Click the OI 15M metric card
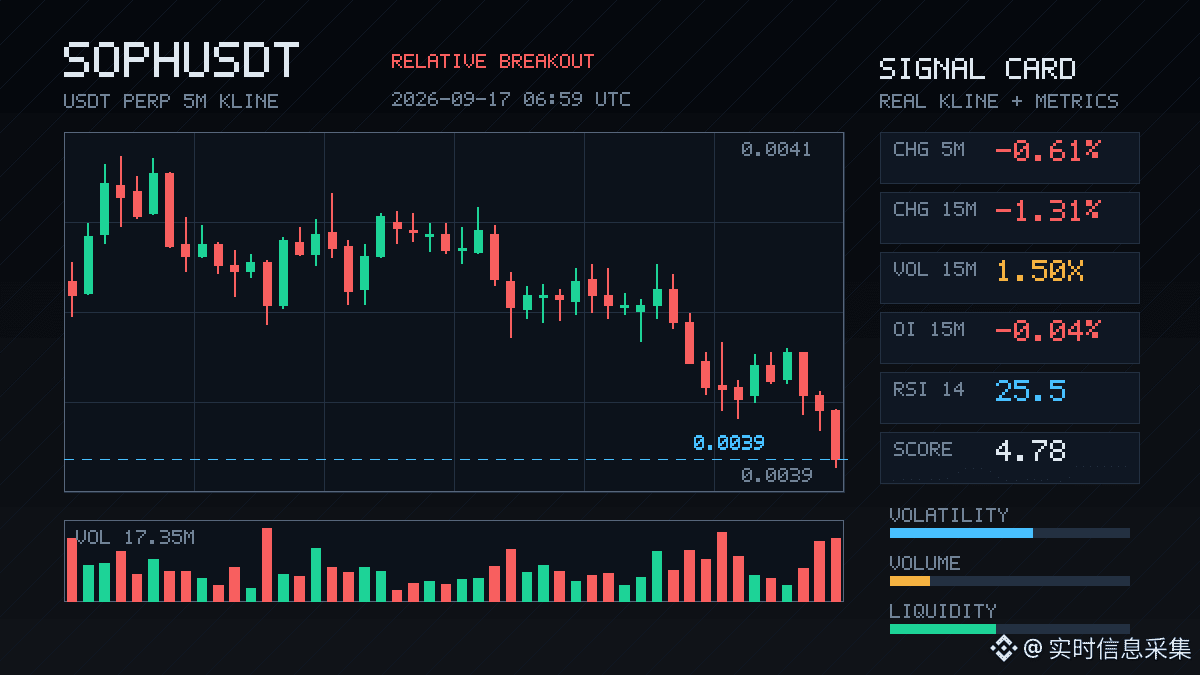 click(1009, 337)
